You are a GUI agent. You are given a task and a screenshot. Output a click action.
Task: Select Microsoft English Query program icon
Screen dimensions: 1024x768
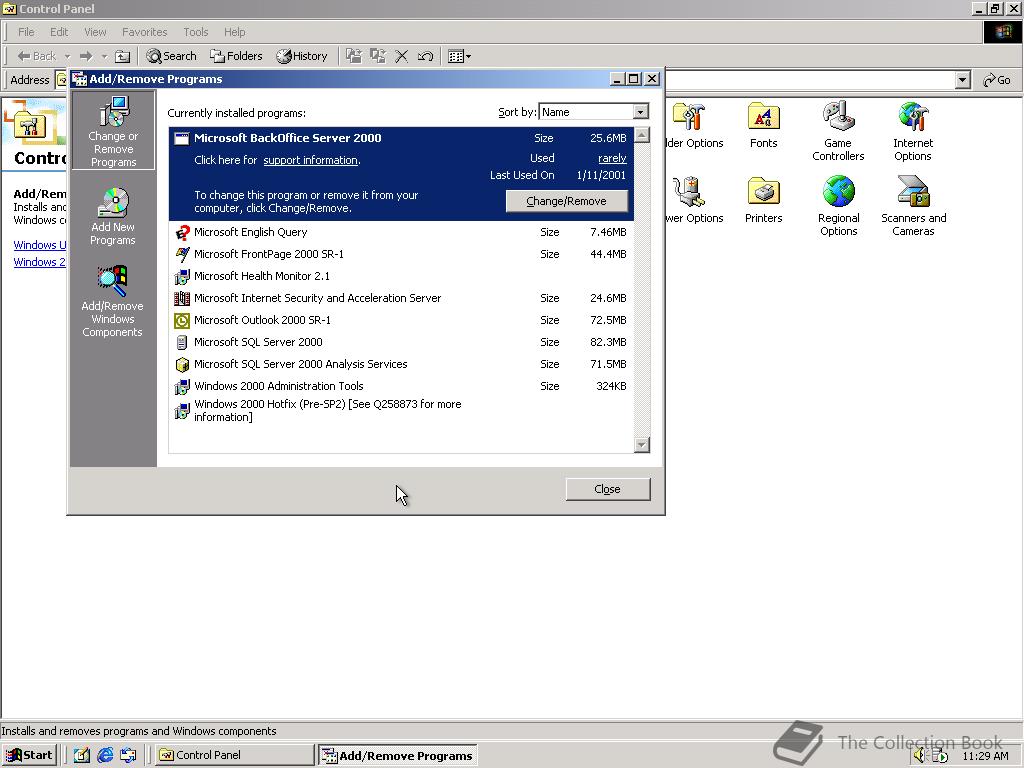click(x=182, y=232)
